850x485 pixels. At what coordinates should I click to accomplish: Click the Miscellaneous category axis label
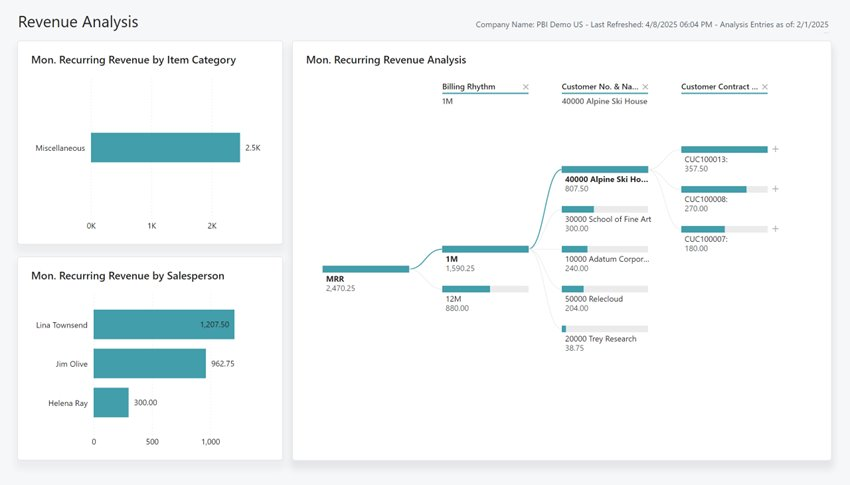pos(60,148)
